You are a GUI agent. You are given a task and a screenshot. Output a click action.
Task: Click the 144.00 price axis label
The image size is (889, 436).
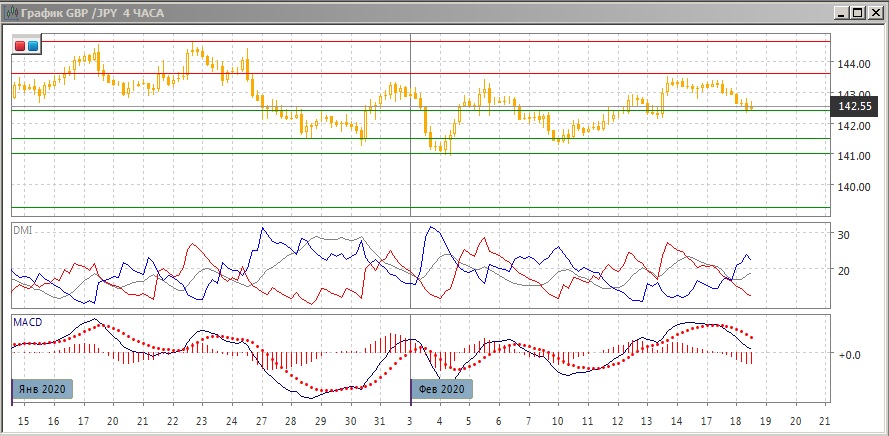854,64
